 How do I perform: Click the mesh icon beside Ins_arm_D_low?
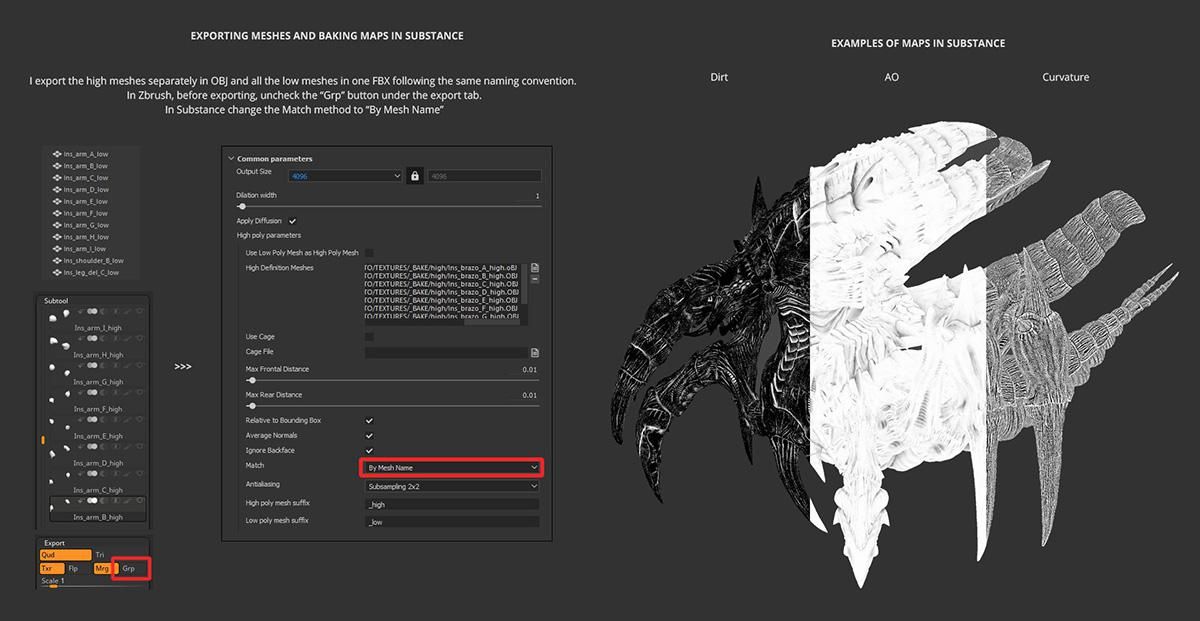[x=57, y=190]
